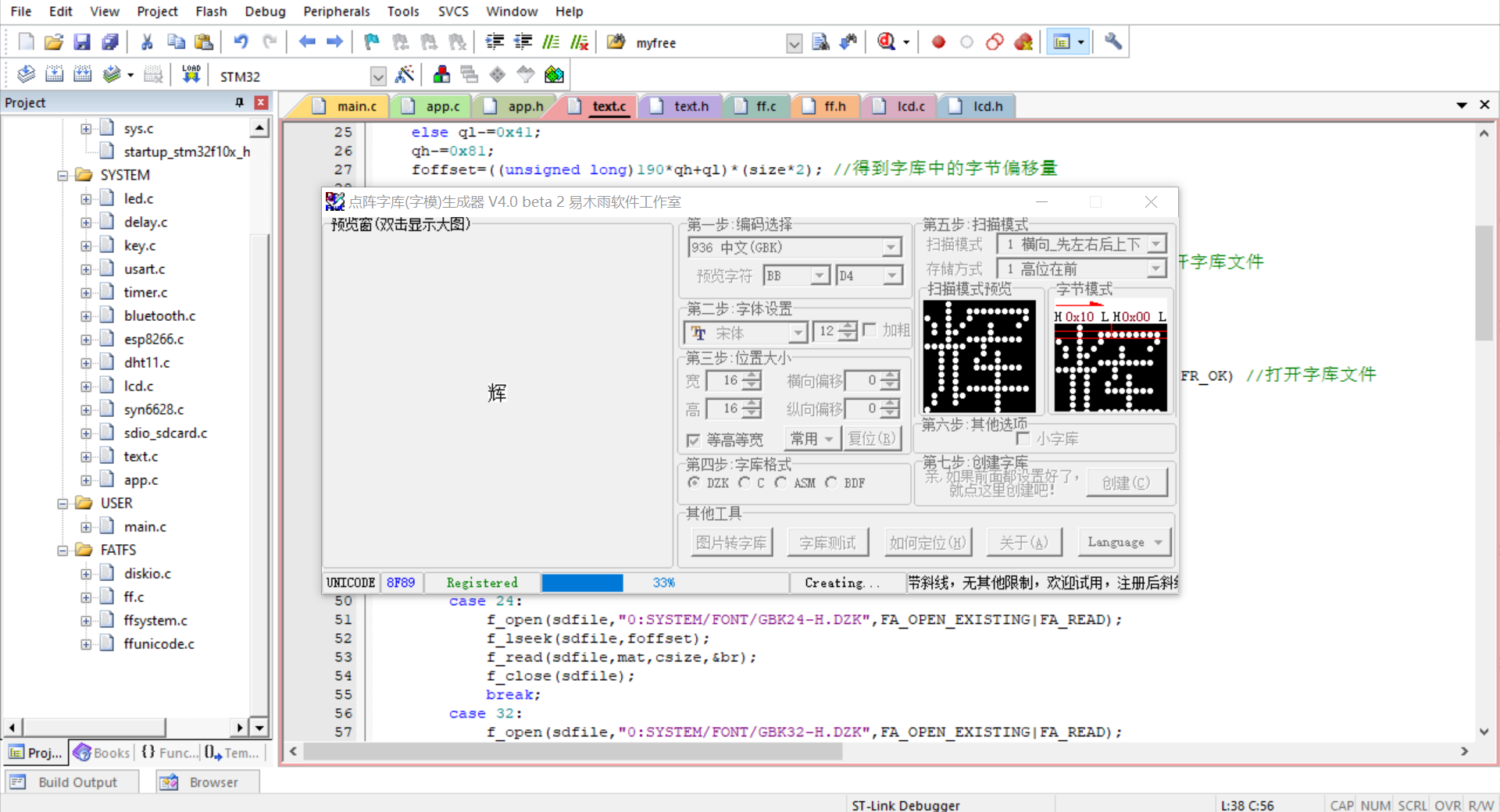Click the 关于(A) about button
Viewport: 1500px width, 812px height.
tap(1023, 543)
